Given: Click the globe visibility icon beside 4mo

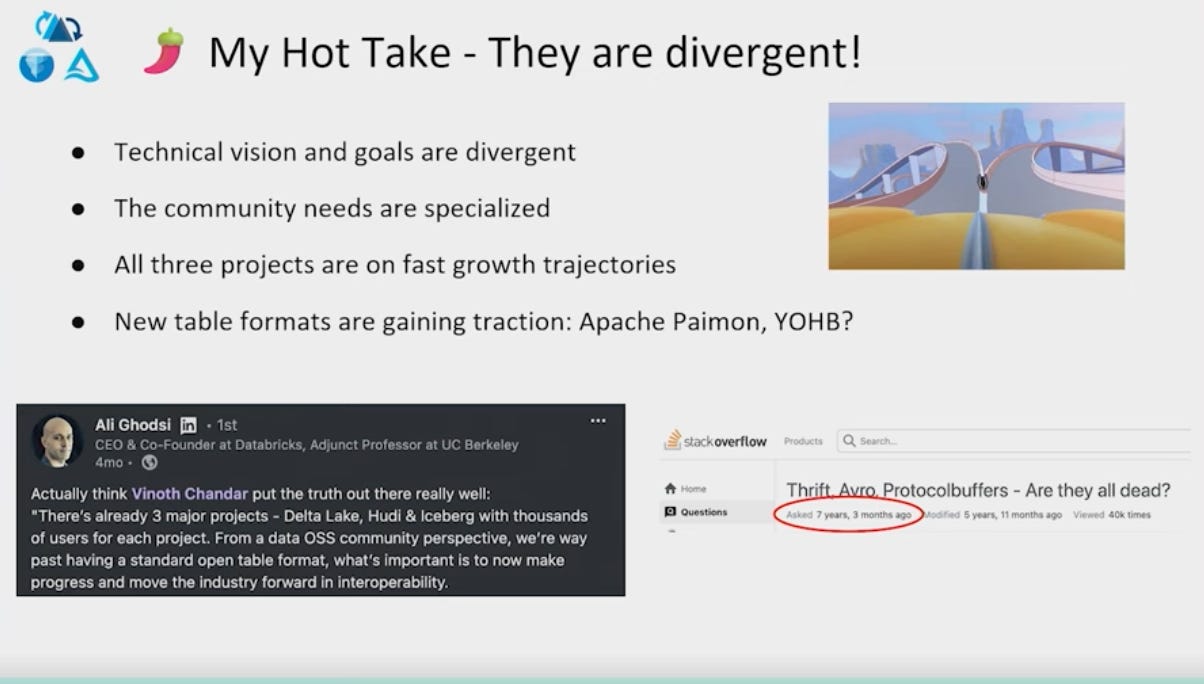Looking at the screenshot, I should (150, 462).
